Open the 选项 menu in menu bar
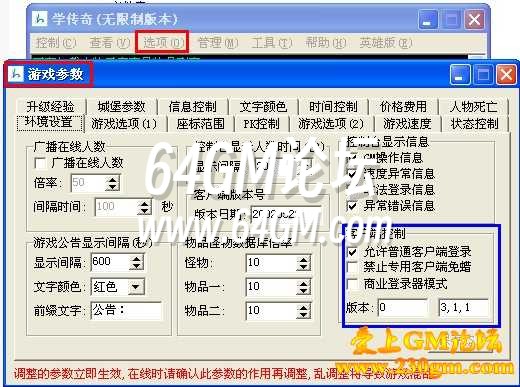 (x=163, y=42)
